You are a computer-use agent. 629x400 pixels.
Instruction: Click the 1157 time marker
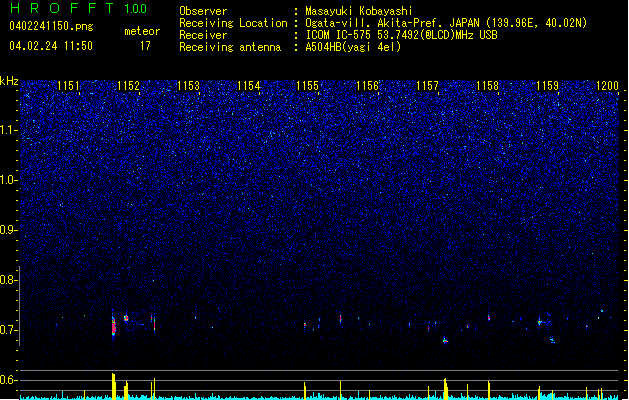428,86
